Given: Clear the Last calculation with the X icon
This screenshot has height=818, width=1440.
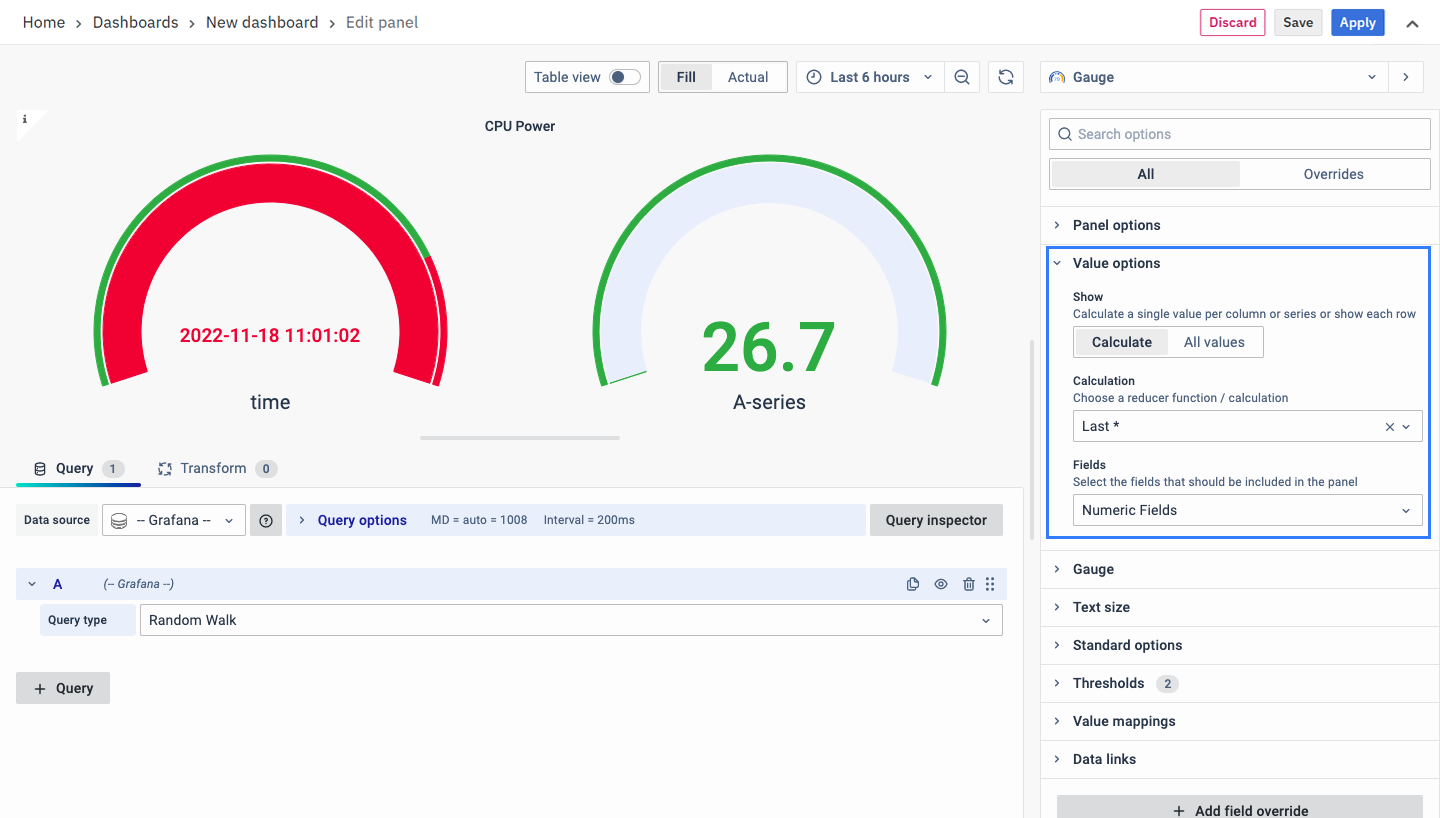Looking at the screenshot, I should point(1389,426).
